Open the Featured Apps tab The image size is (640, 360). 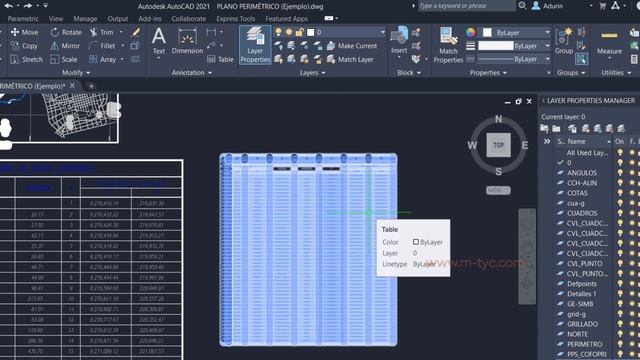(x=286, y=18)
